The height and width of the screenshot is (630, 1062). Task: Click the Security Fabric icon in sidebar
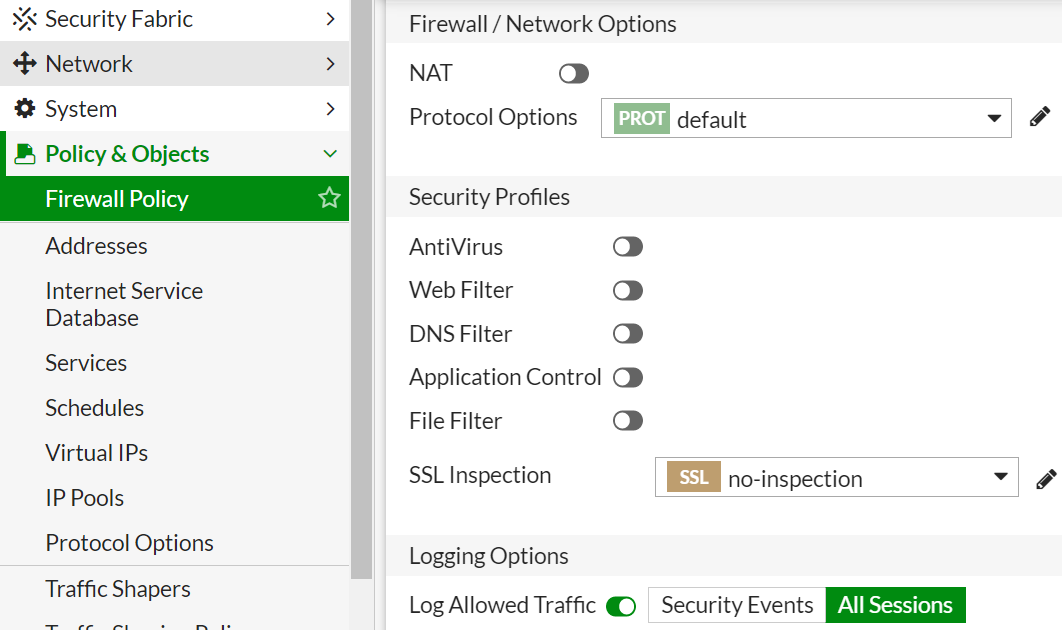[25, 19]
